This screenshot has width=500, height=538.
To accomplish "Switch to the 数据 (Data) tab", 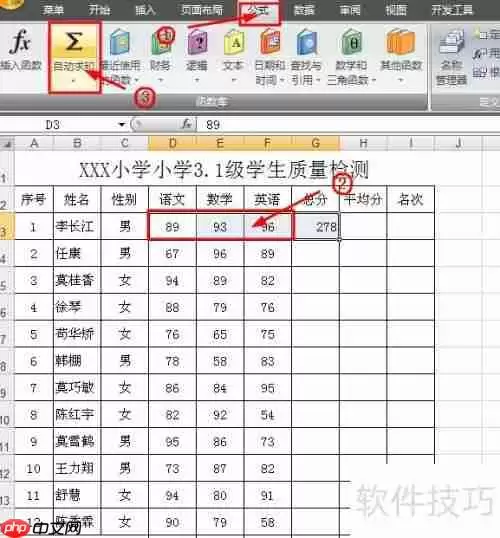I will (x=304, y=10).
